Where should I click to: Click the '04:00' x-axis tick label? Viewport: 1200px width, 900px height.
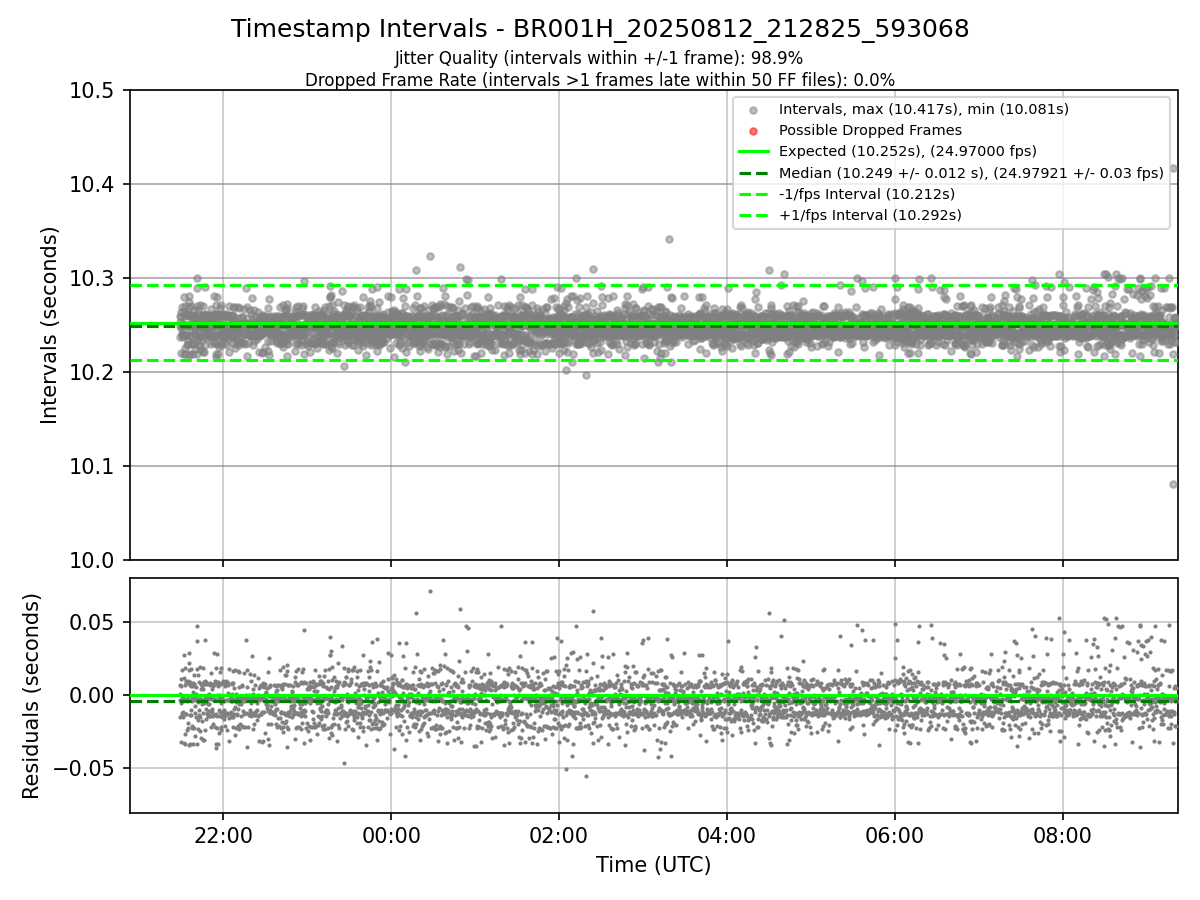click(x=726, y=834)
